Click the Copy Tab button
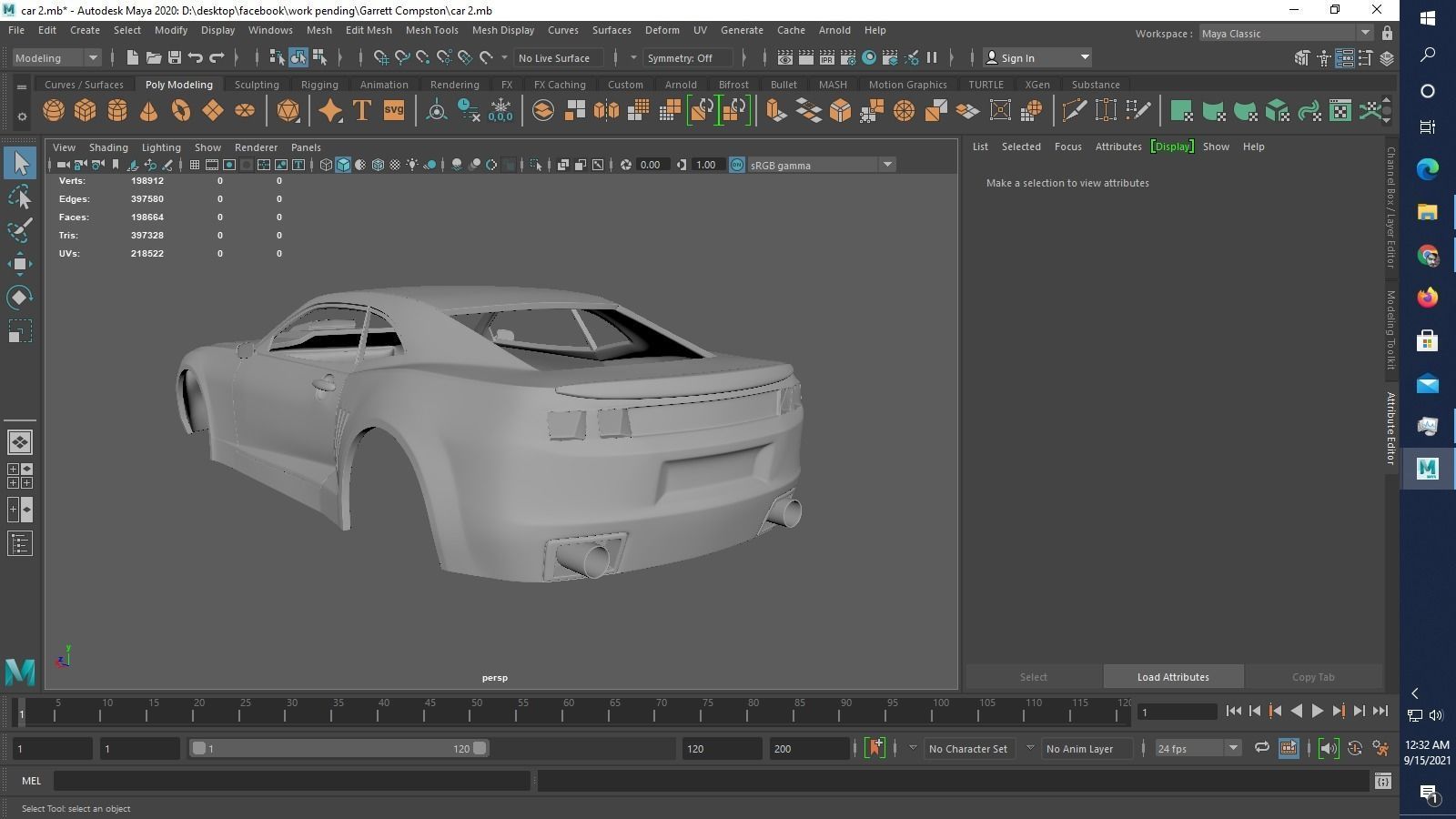Screen dimensions: 1456x819 click(1313, 677)
